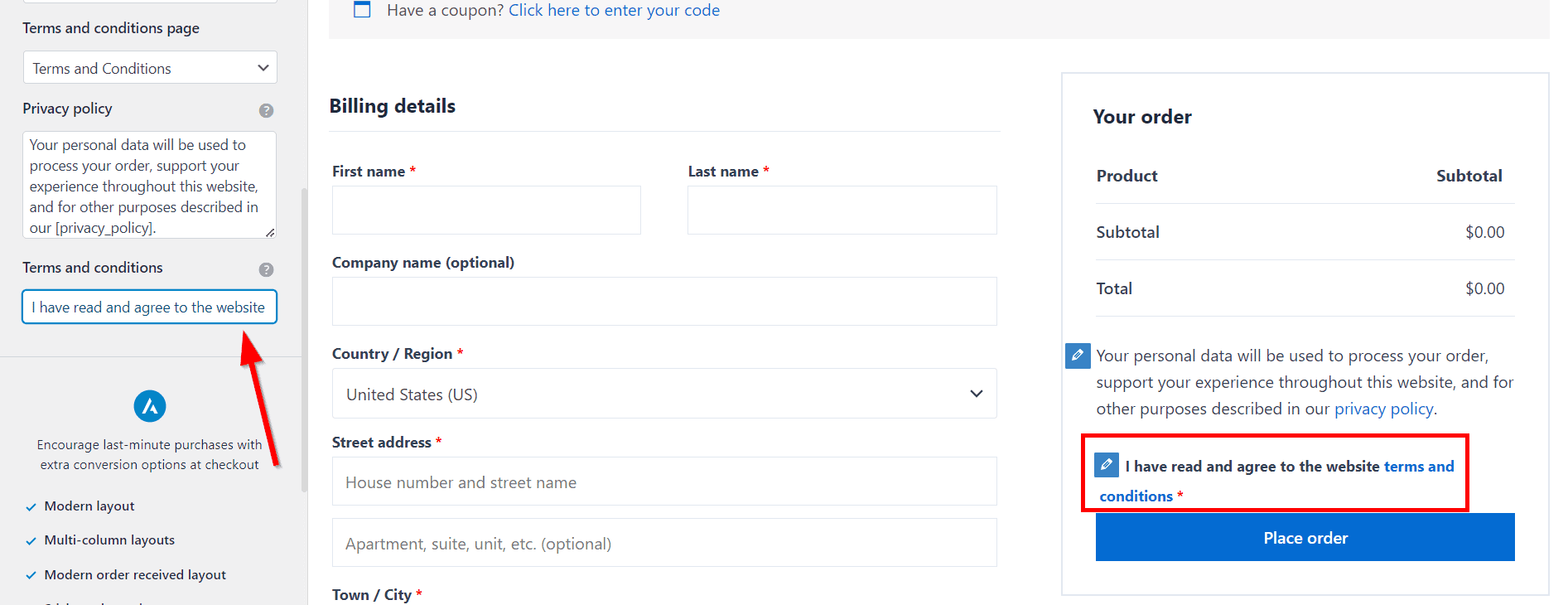Click the edit pencil beside privacy policy text
Viewport: 1568px width, 605px height.
(x=1078, y=356)
